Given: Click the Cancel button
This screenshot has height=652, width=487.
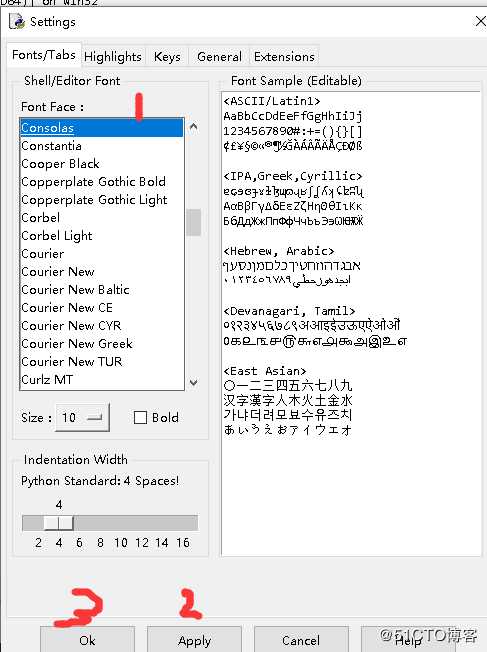Looking at the screenshot, I should click(301, 640).
